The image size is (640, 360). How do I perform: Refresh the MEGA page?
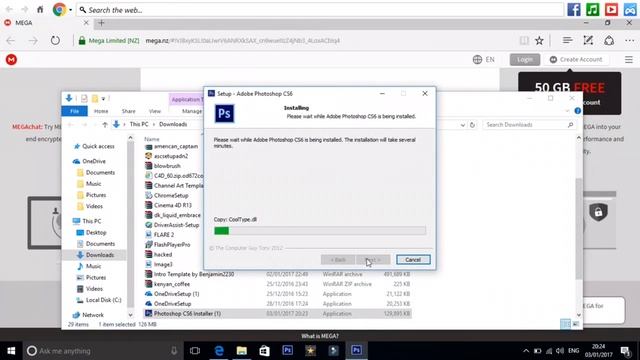pyautogui.click(x=55, y=40)
